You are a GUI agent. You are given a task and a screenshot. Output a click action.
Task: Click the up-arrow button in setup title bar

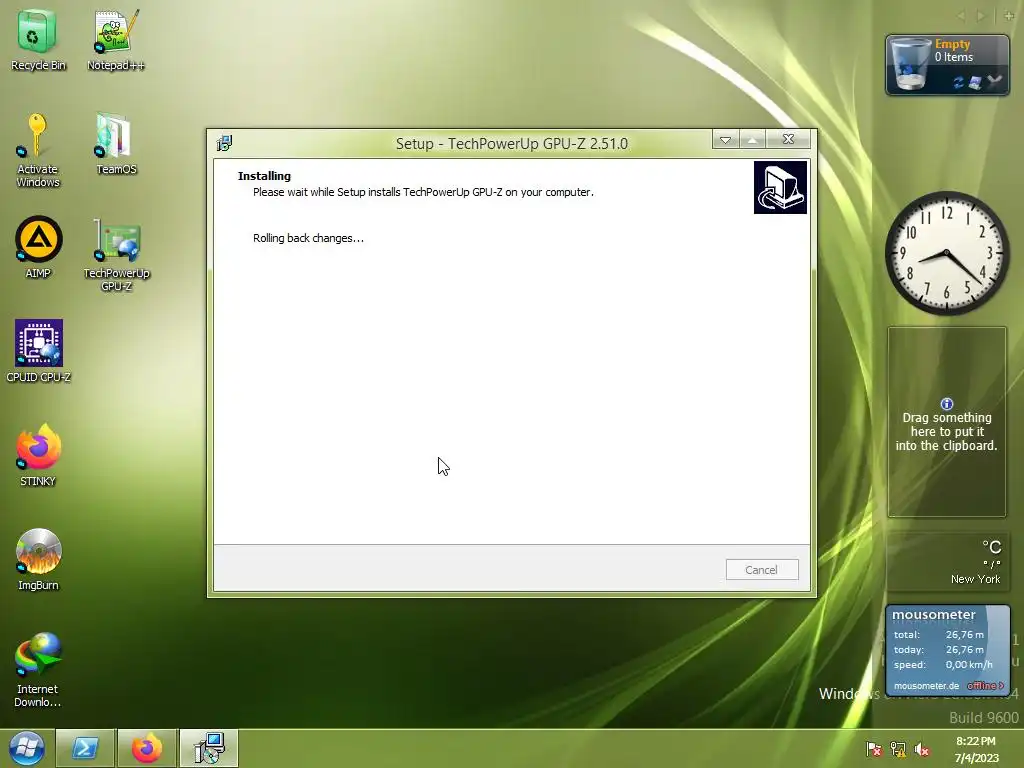tap(752, 140)
